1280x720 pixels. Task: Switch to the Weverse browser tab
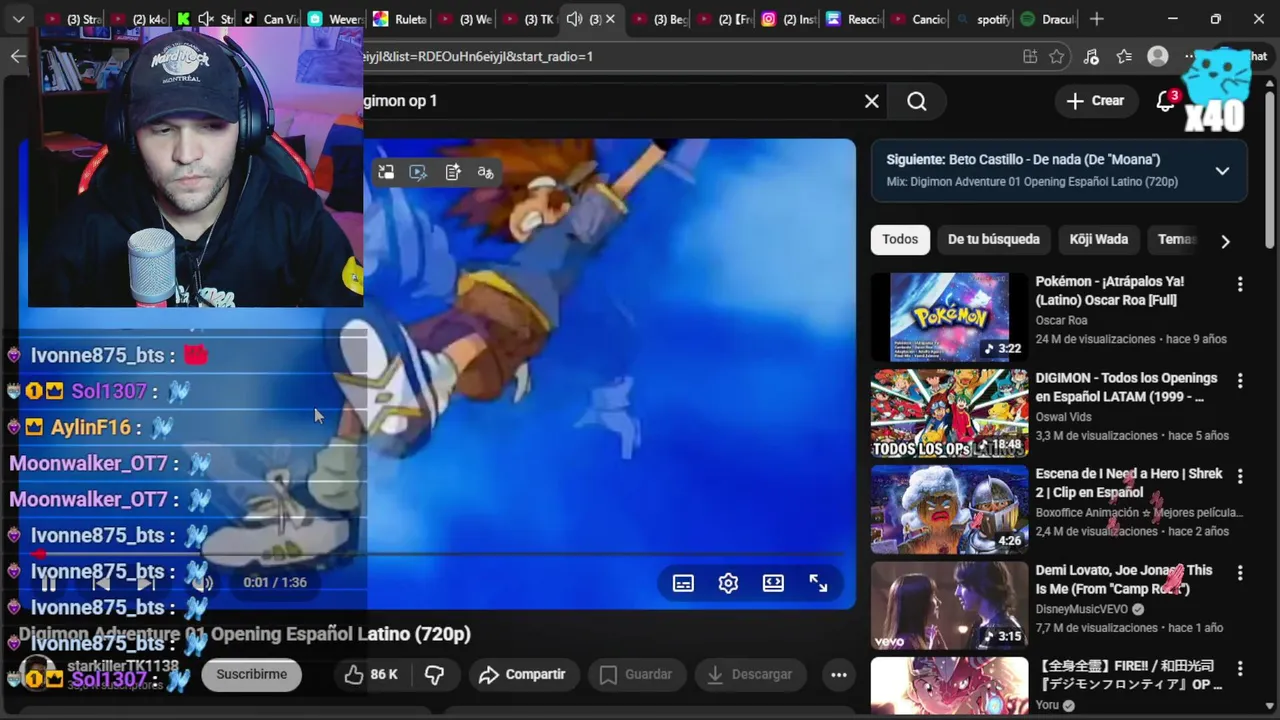point(335,19)
